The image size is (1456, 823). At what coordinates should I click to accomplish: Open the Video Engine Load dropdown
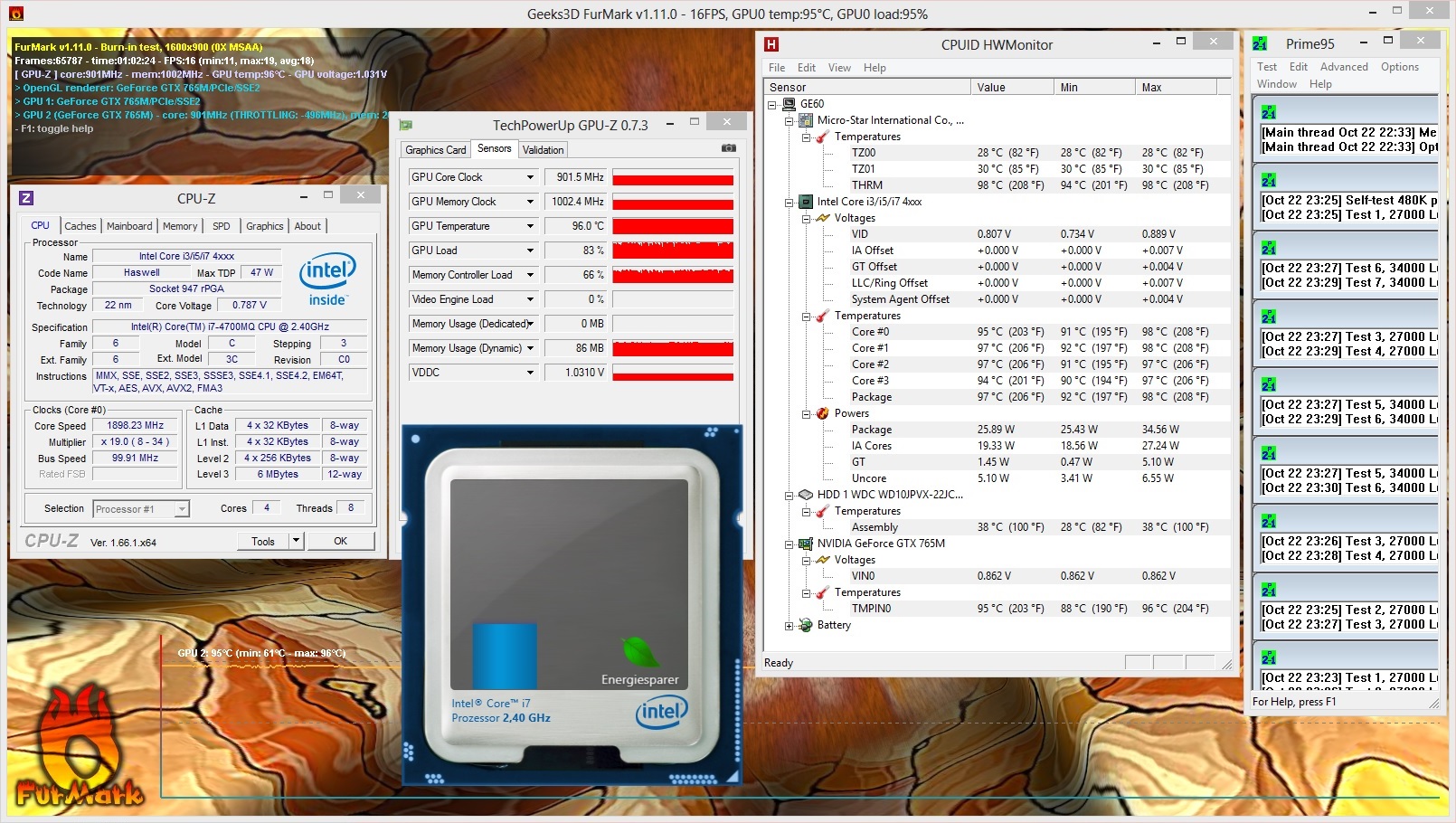(531, 299)
